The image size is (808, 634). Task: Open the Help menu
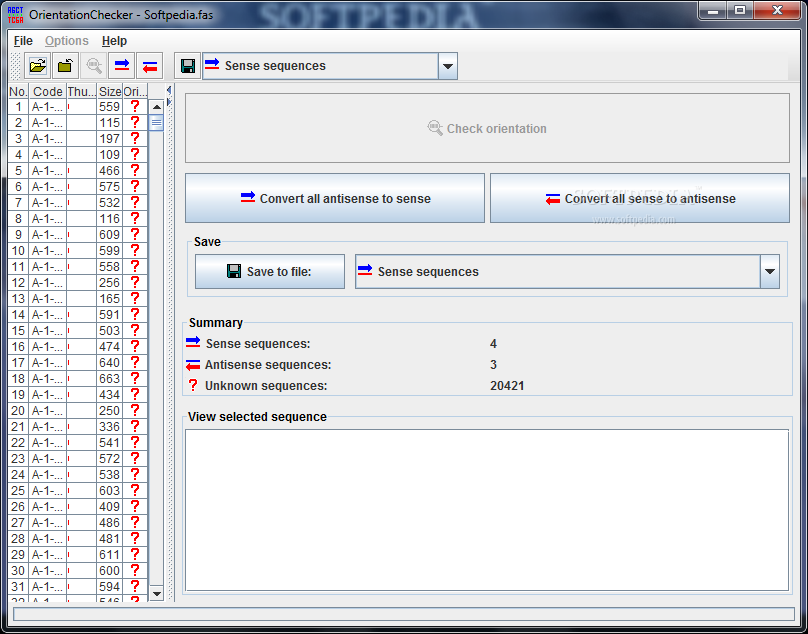(114, 41)
